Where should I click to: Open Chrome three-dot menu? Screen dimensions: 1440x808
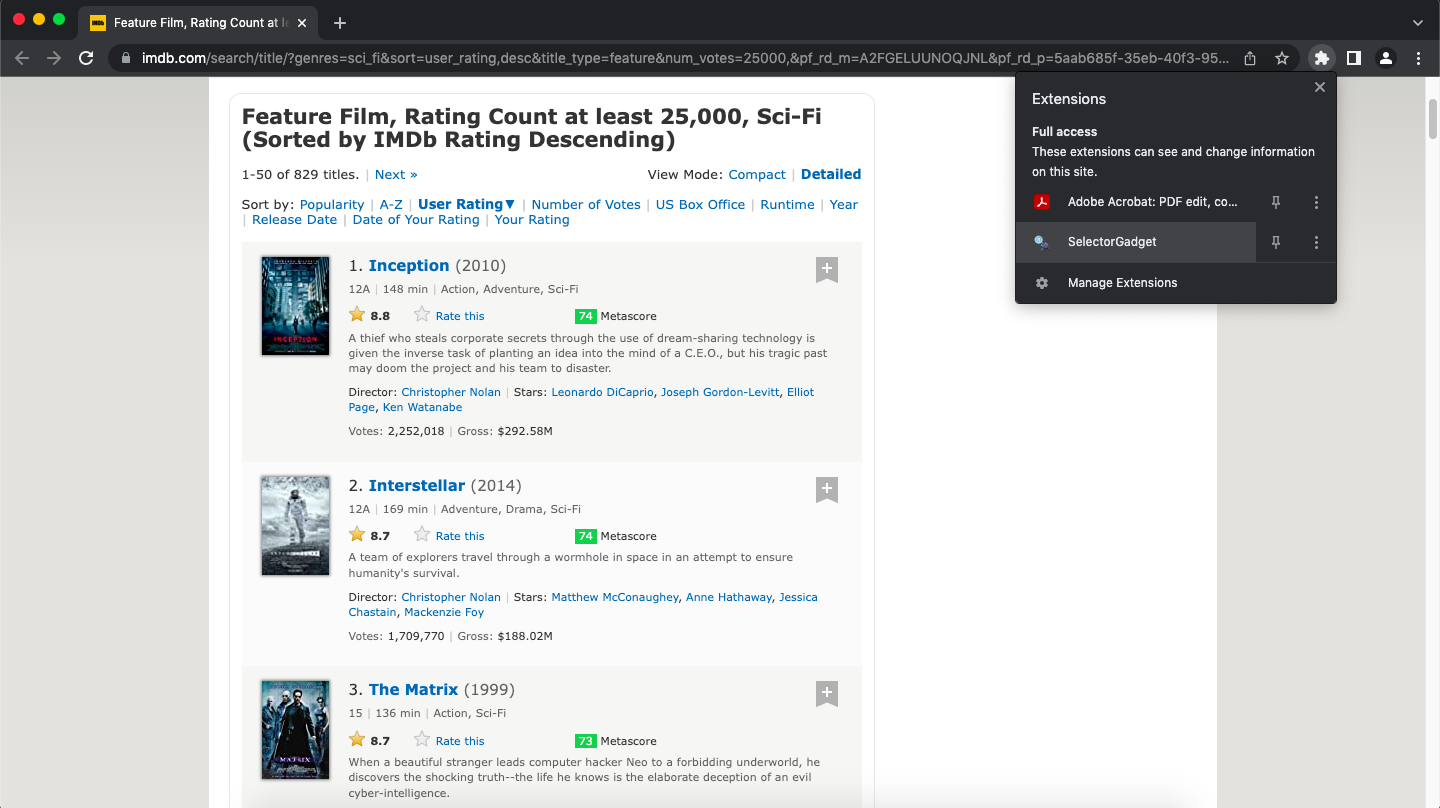(1418, 58)
